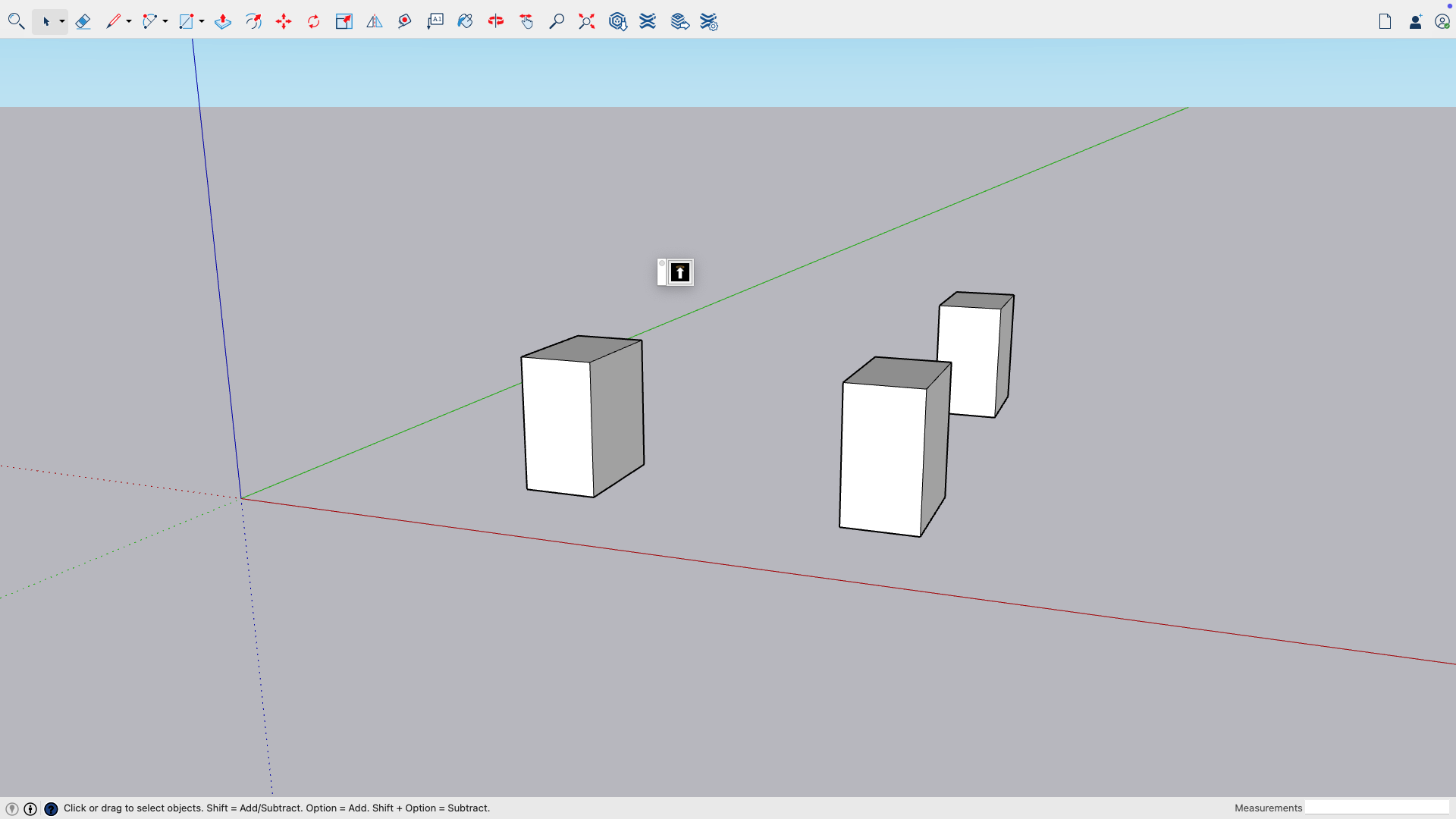Activate the Rotate tool

(x=313, y=21)
